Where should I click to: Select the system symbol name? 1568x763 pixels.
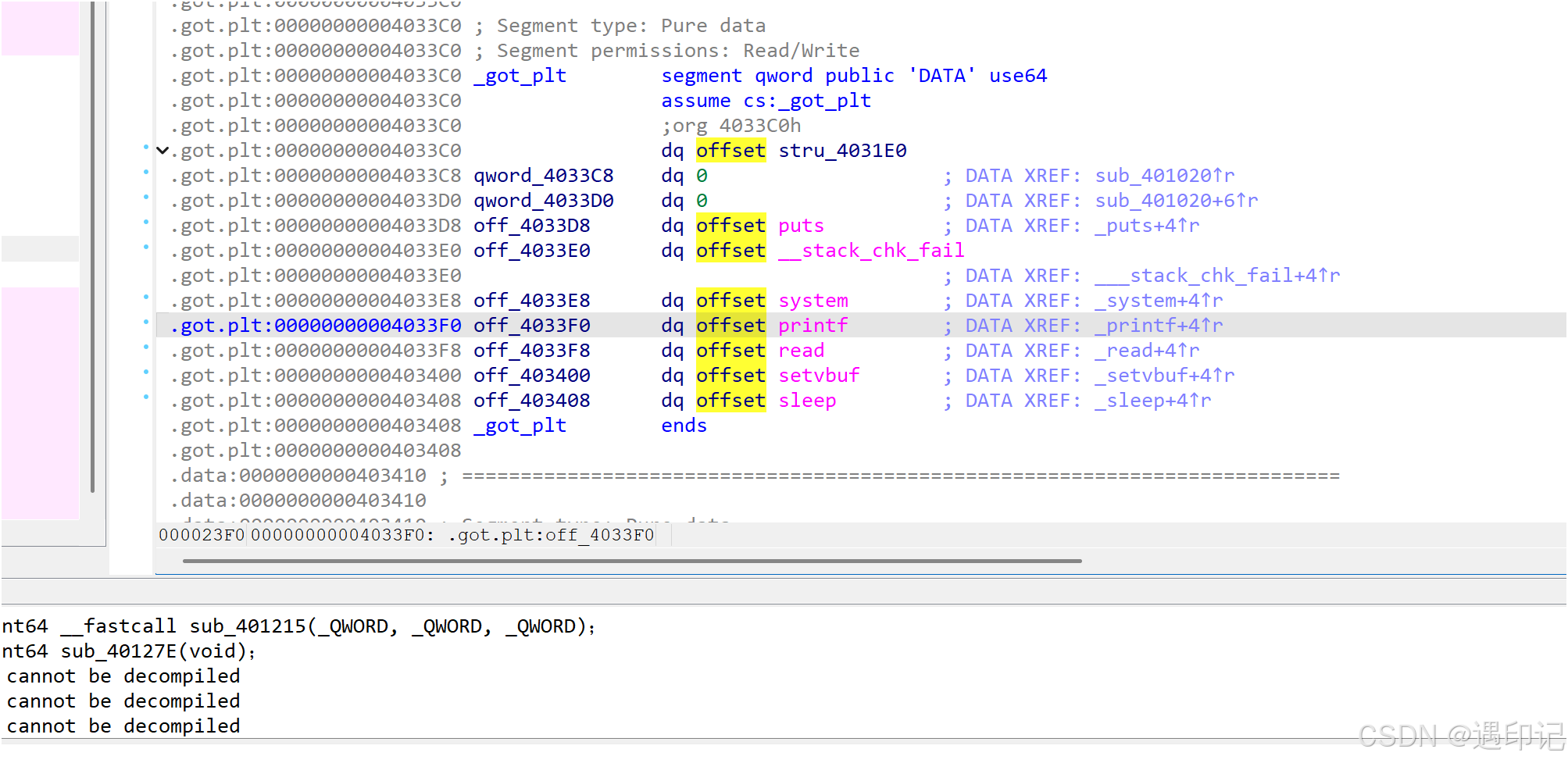[x=813, y=301]
